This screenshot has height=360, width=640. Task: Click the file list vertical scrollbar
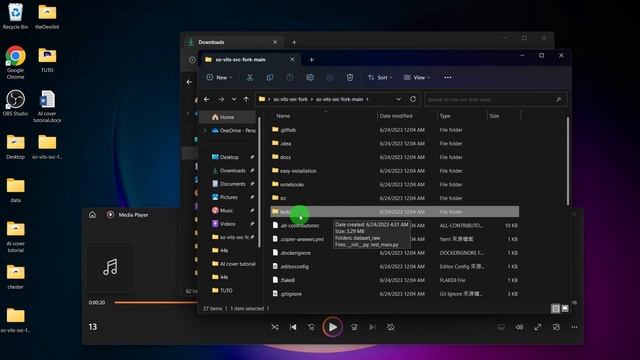click(x=567, y=162)
